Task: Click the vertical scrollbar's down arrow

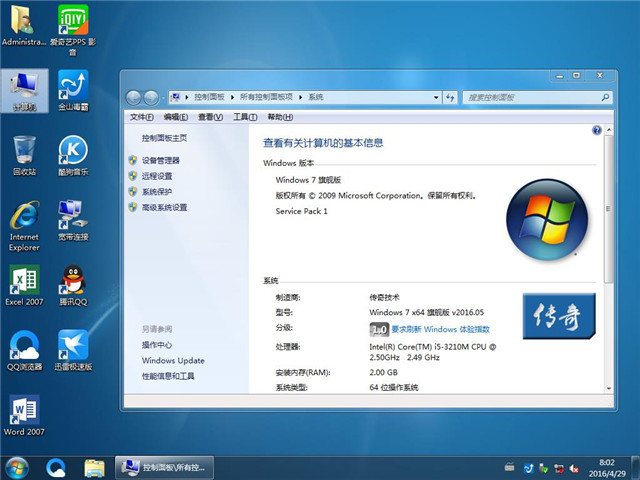Action: coord(610,387)
